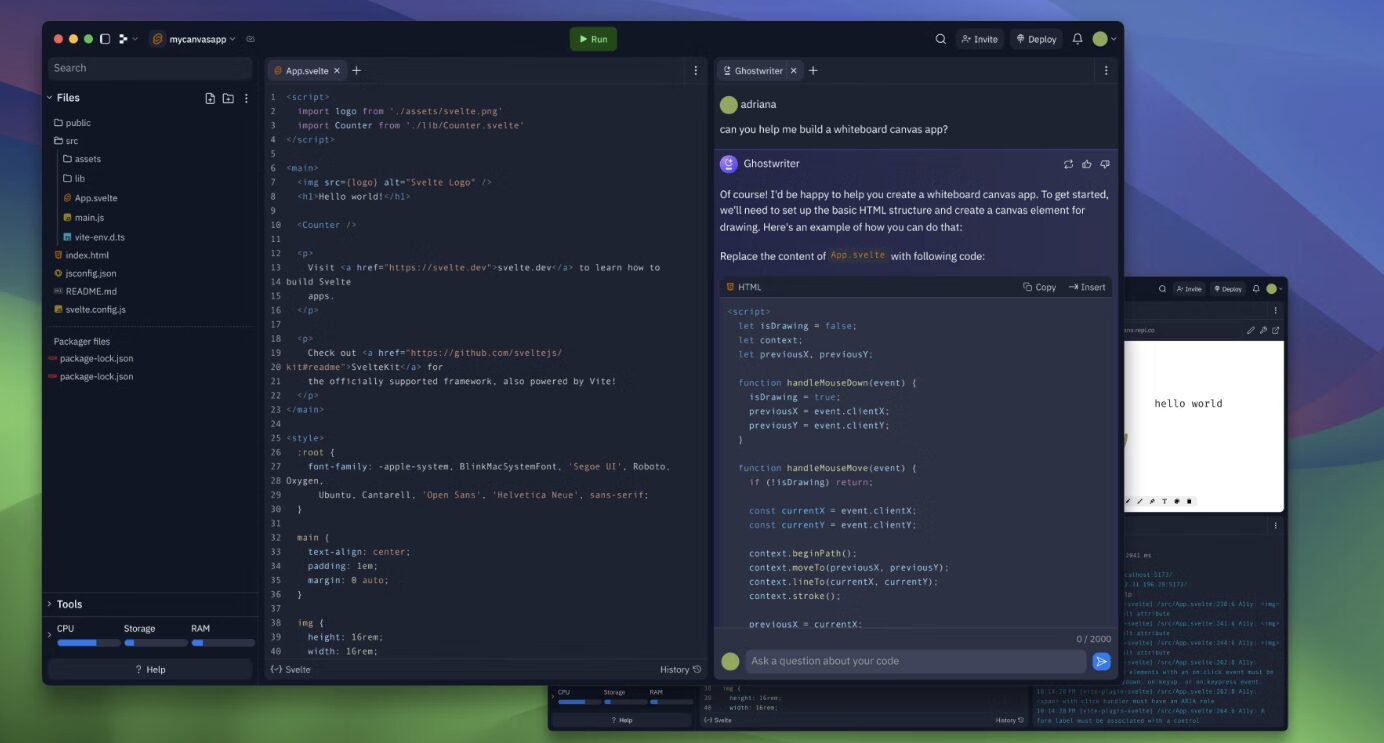Click the Search field in the sidebar
The width and height of the screenshot is (1384, 743).
pos(150,68)
